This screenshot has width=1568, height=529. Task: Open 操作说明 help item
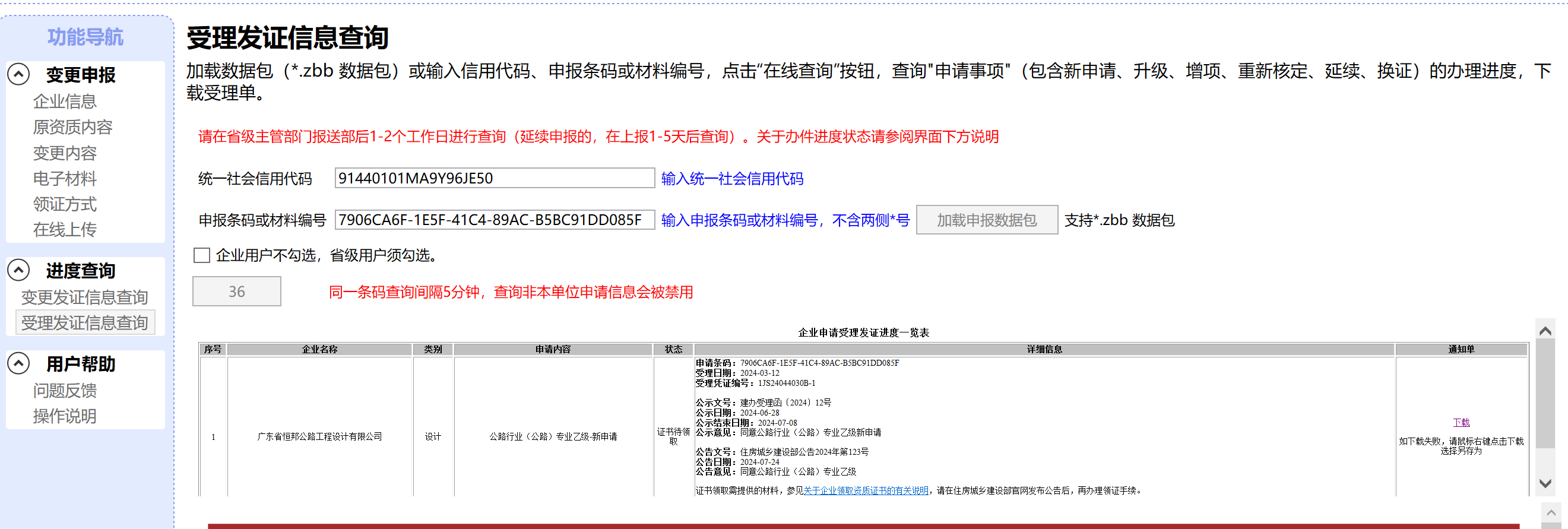[x=65, y=416]
